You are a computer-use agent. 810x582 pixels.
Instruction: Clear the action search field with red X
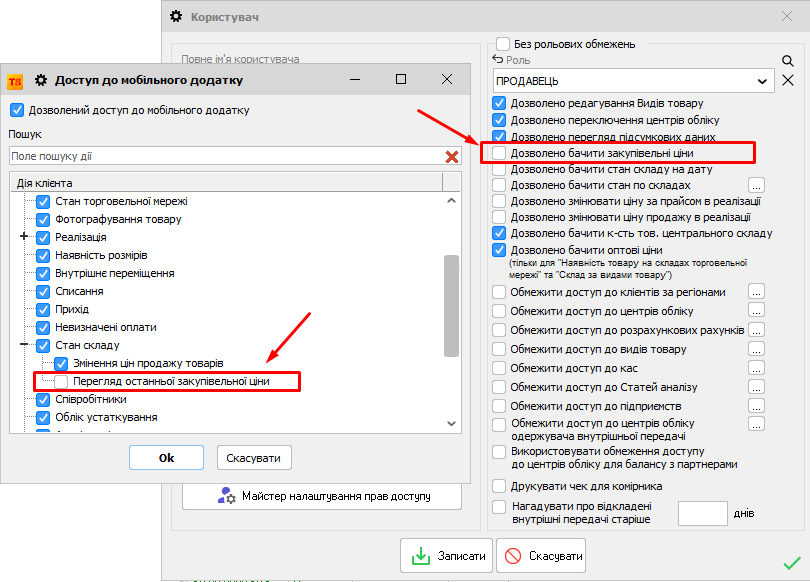point(452,156)
